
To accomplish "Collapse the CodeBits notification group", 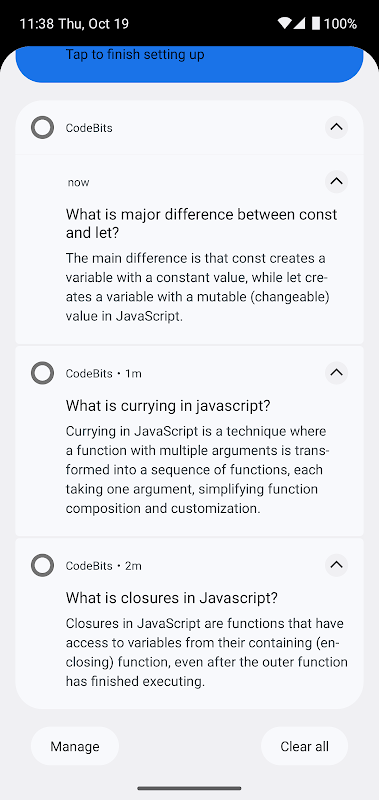I will 336,127.
